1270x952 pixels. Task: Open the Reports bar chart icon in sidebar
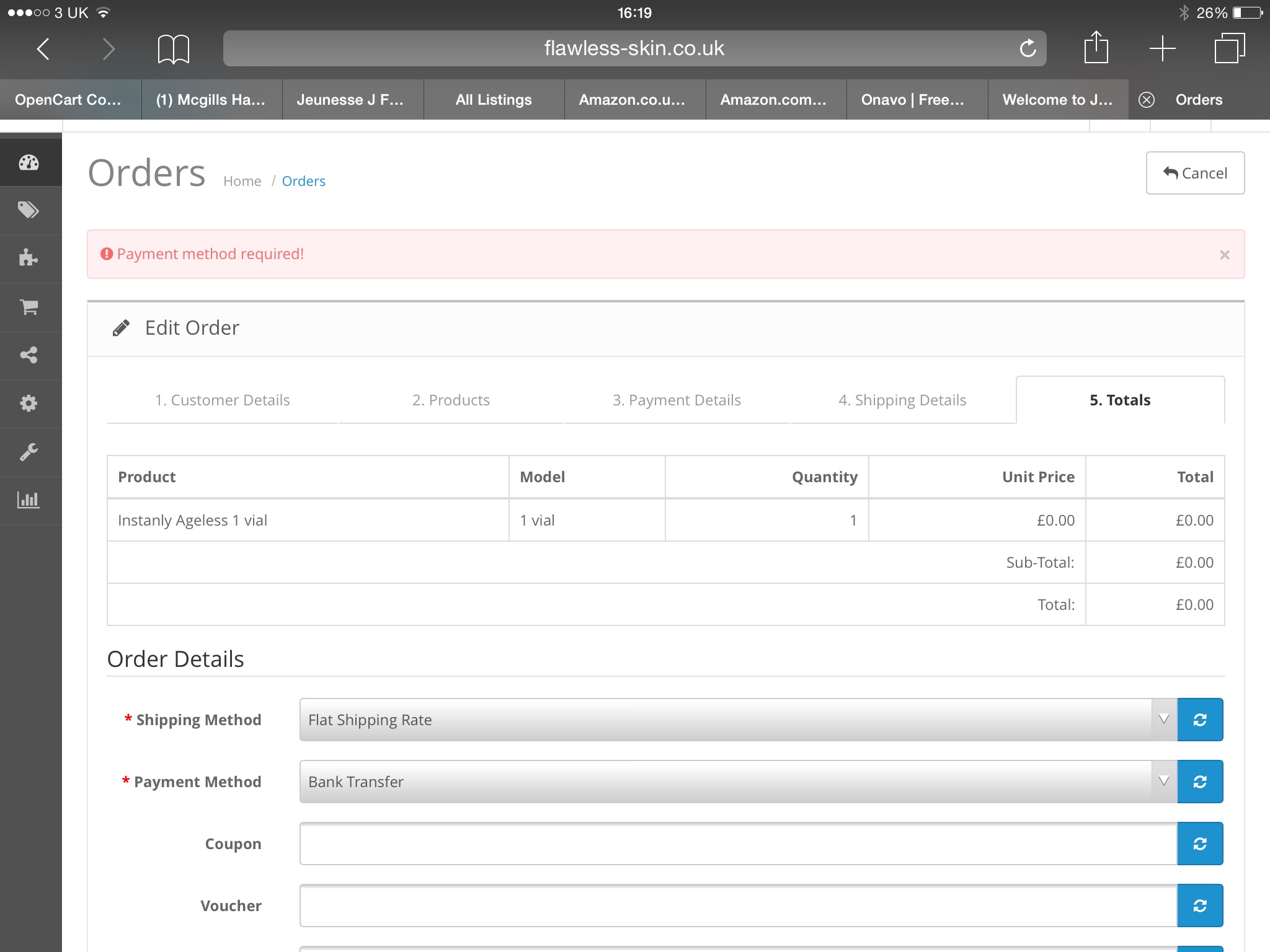[x=29, y=500]
